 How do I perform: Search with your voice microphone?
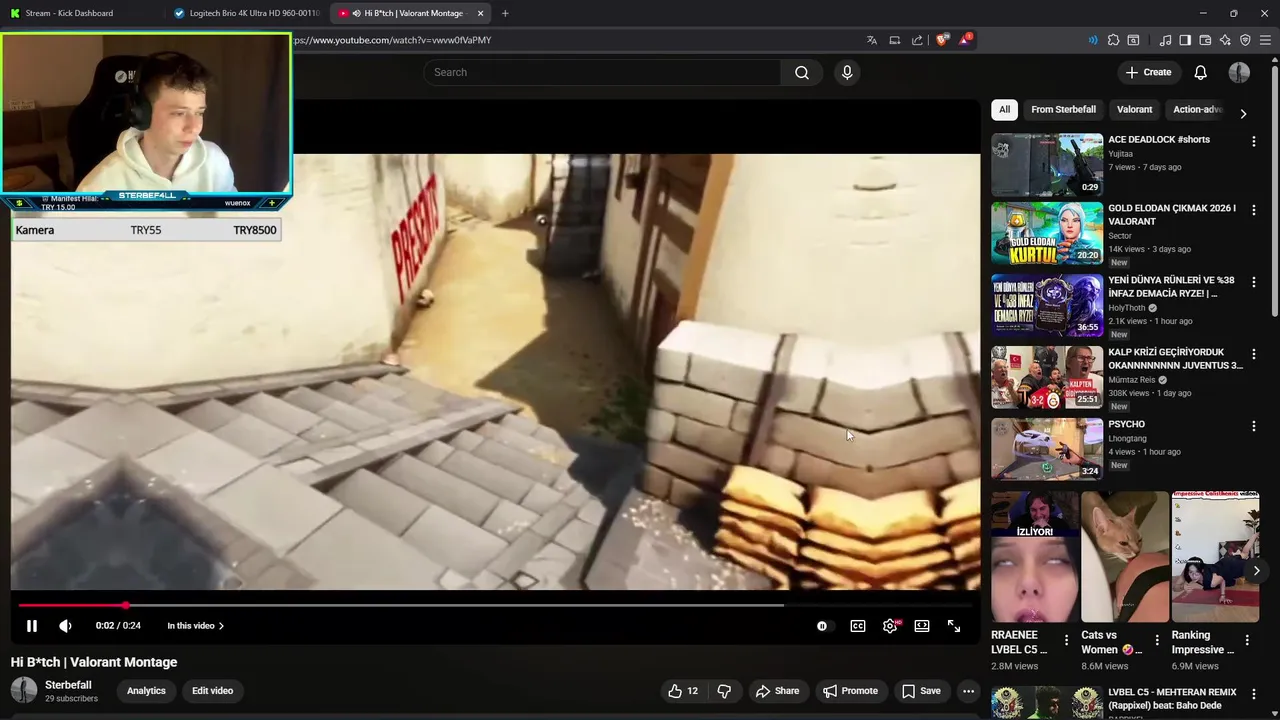(x=847, y=72)
